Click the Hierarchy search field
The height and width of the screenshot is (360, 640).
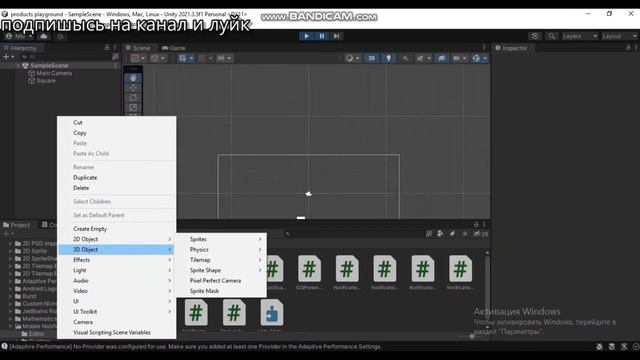[67, 57]
